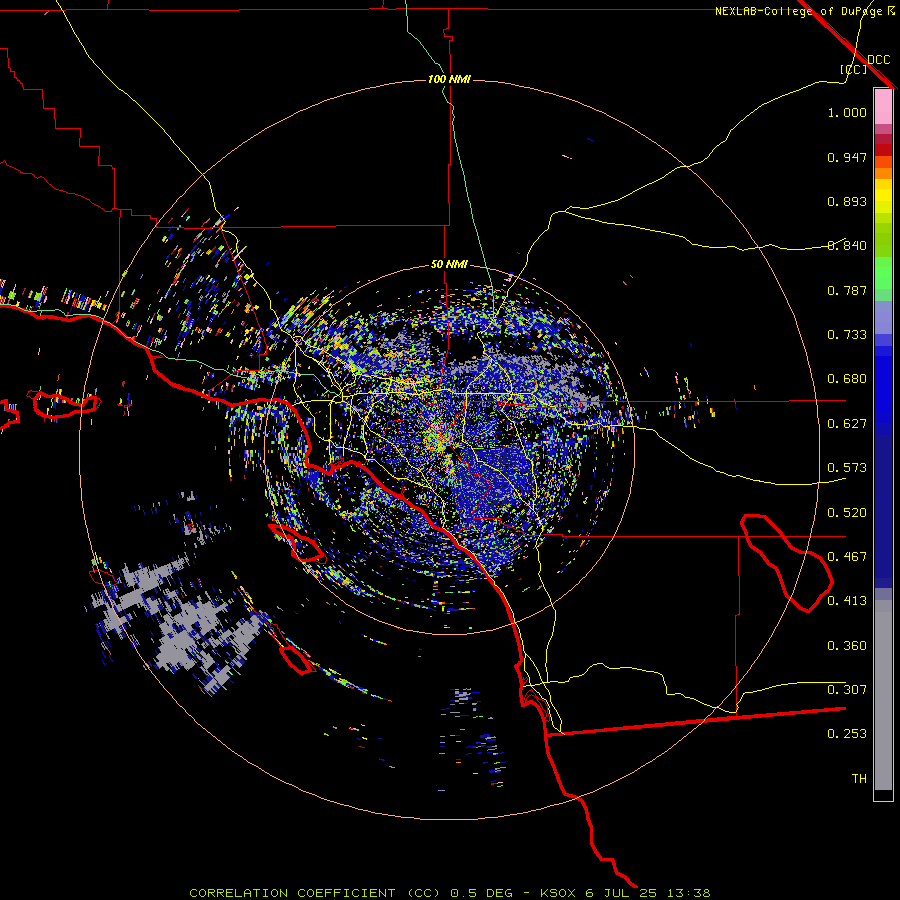Click the 0.947 scale value
The width and height of the screenshot is (900, 900).
click(x=847, y=157)
